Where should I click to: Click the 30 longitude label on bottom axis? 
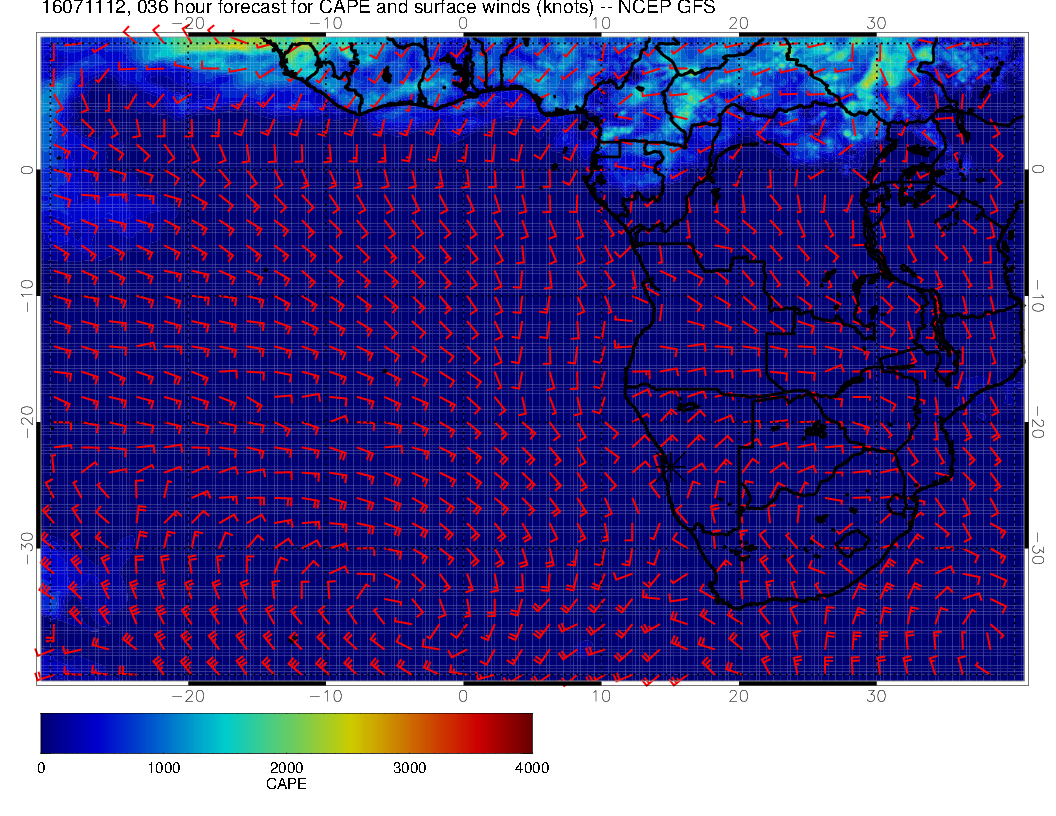[x=876, y=696]
